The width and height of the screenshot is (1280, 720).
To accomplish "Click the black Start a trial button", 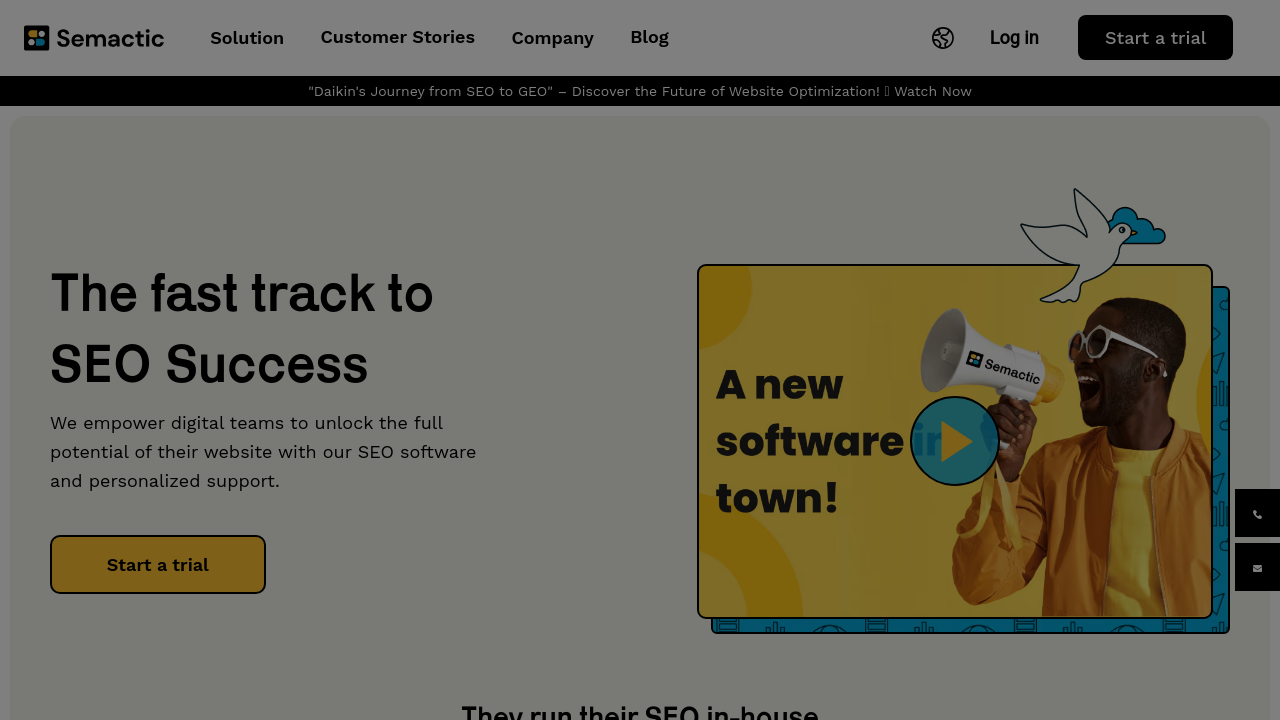I will point(1155,38).
